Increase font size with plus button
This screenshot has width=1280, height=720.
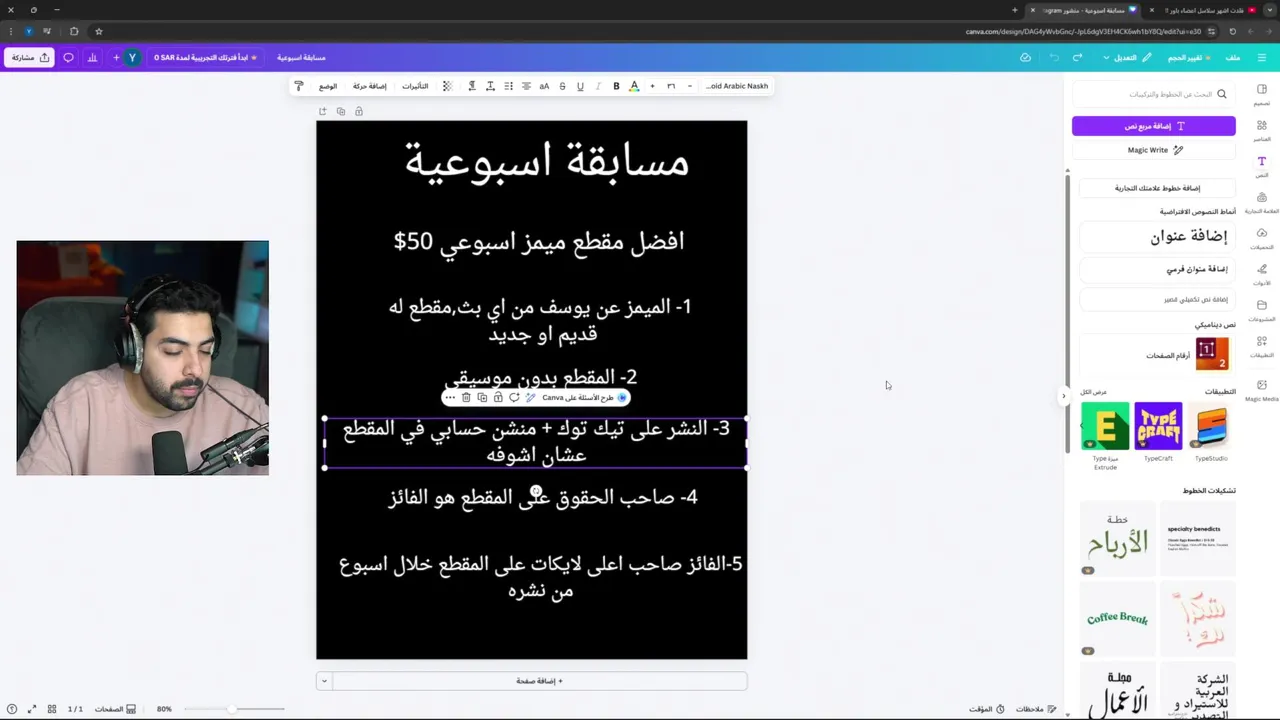[652, 86]
